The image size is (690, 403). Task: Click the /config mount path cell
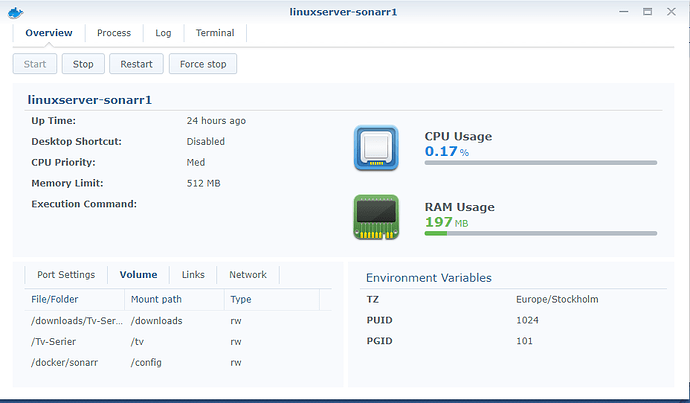[x=146, y=363]
